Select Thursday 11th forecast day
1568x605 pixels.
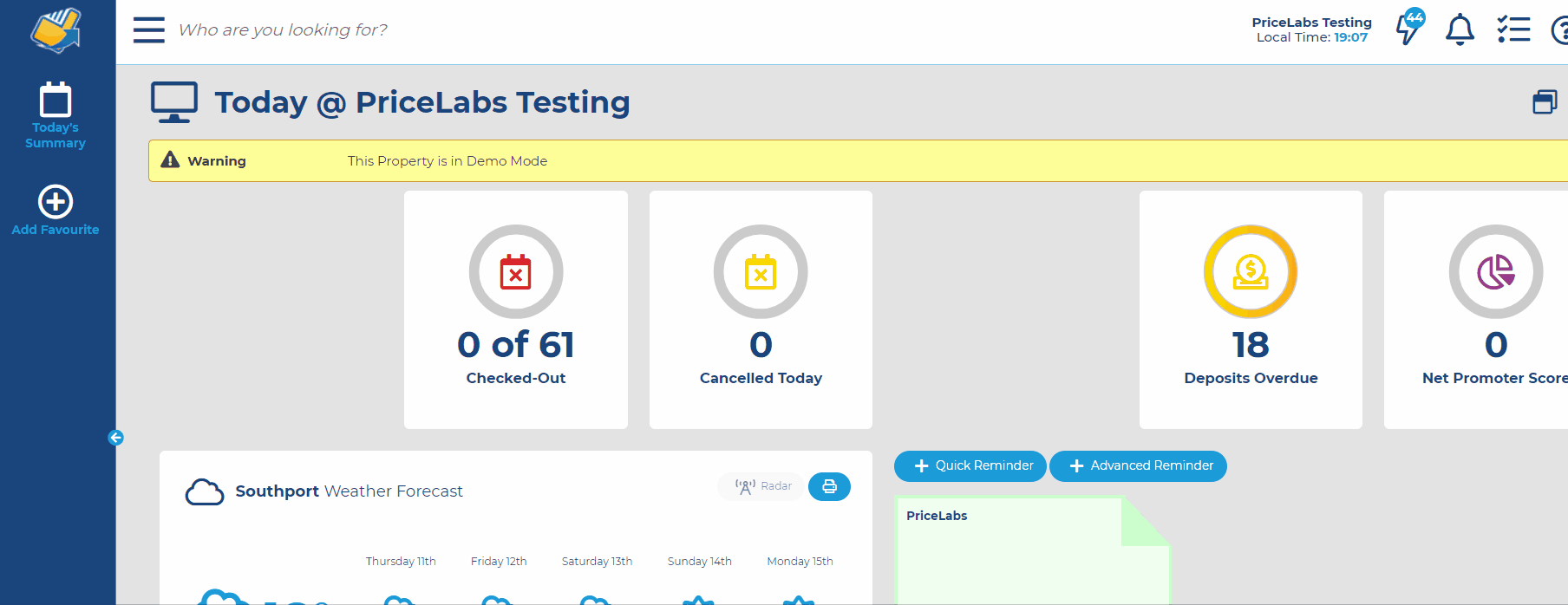tap(401, 562)
